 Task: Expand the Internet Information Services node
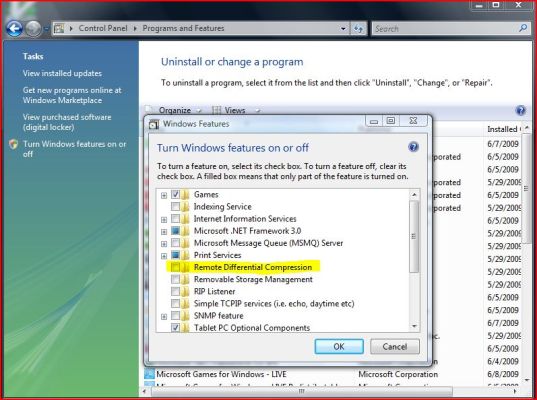(164, 220)
